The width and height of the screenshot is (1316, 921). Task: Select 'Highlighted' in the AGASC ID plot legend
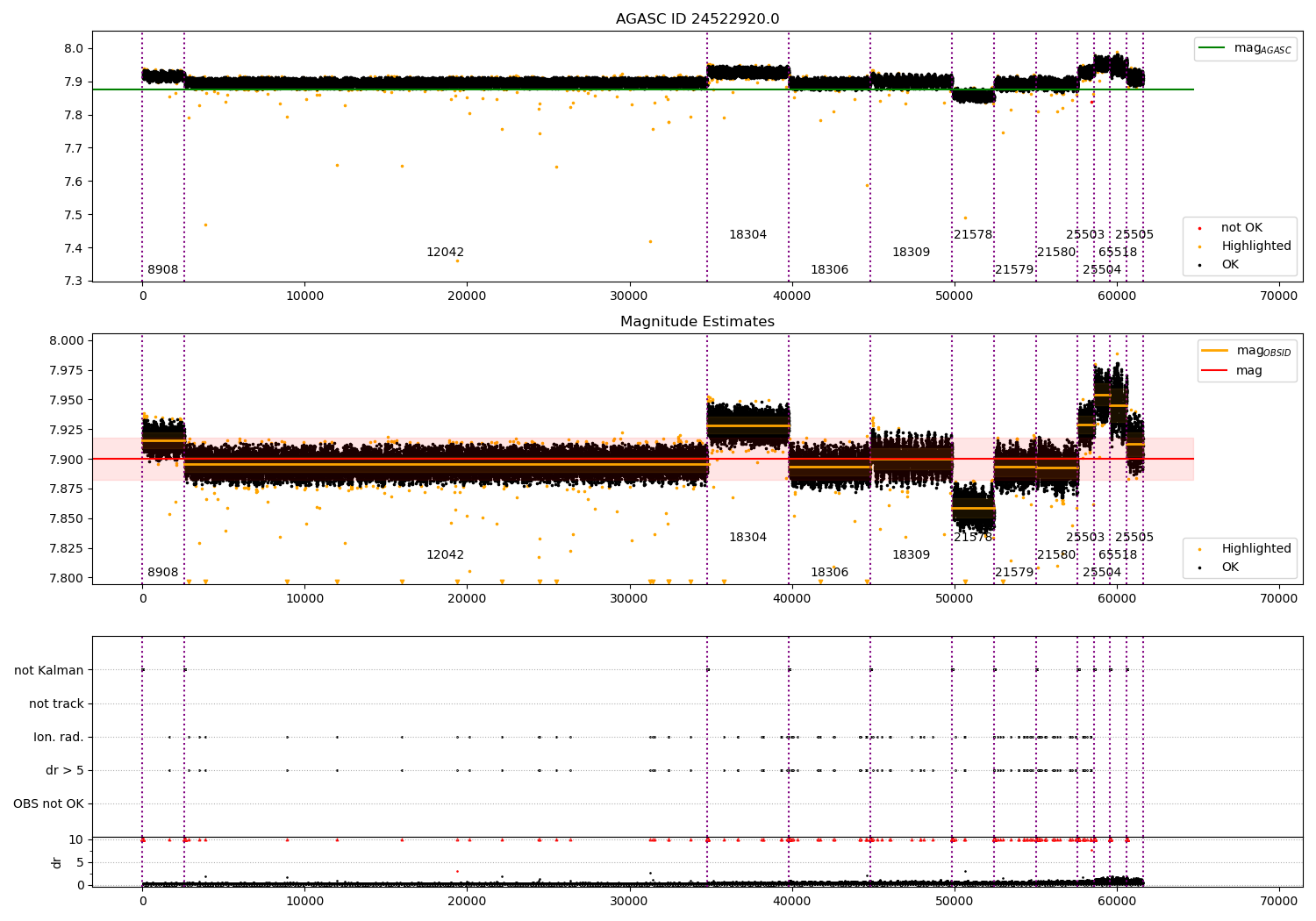(x=1256, y=246)
